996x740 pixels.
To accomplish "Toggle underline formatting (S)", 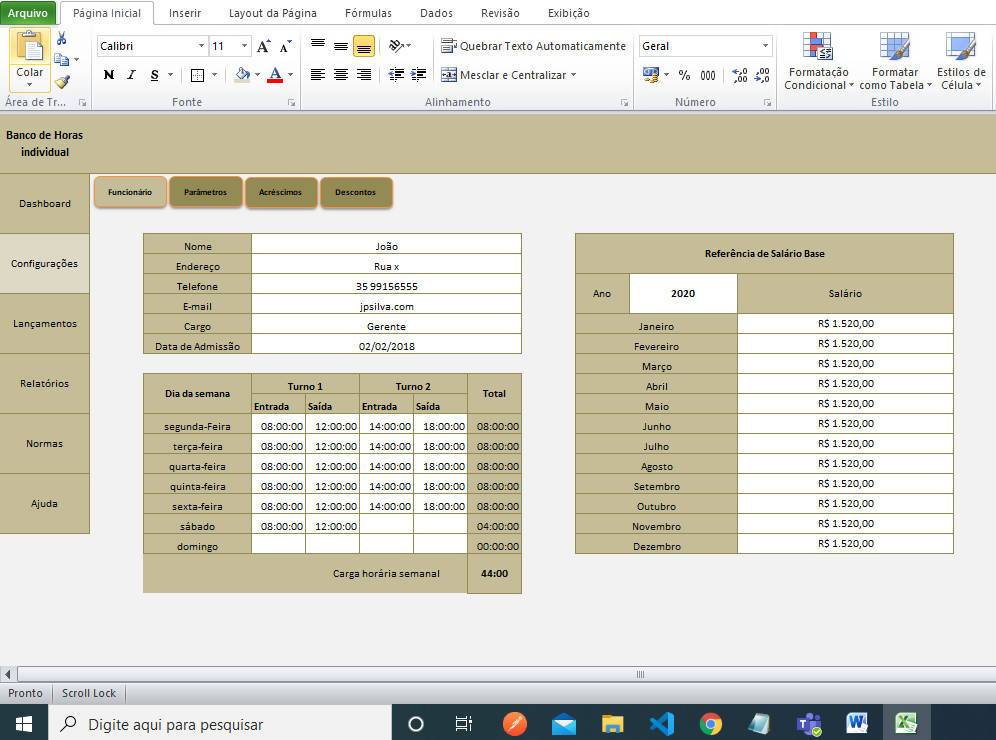I will pyautogui.click(x=154, y=75).
